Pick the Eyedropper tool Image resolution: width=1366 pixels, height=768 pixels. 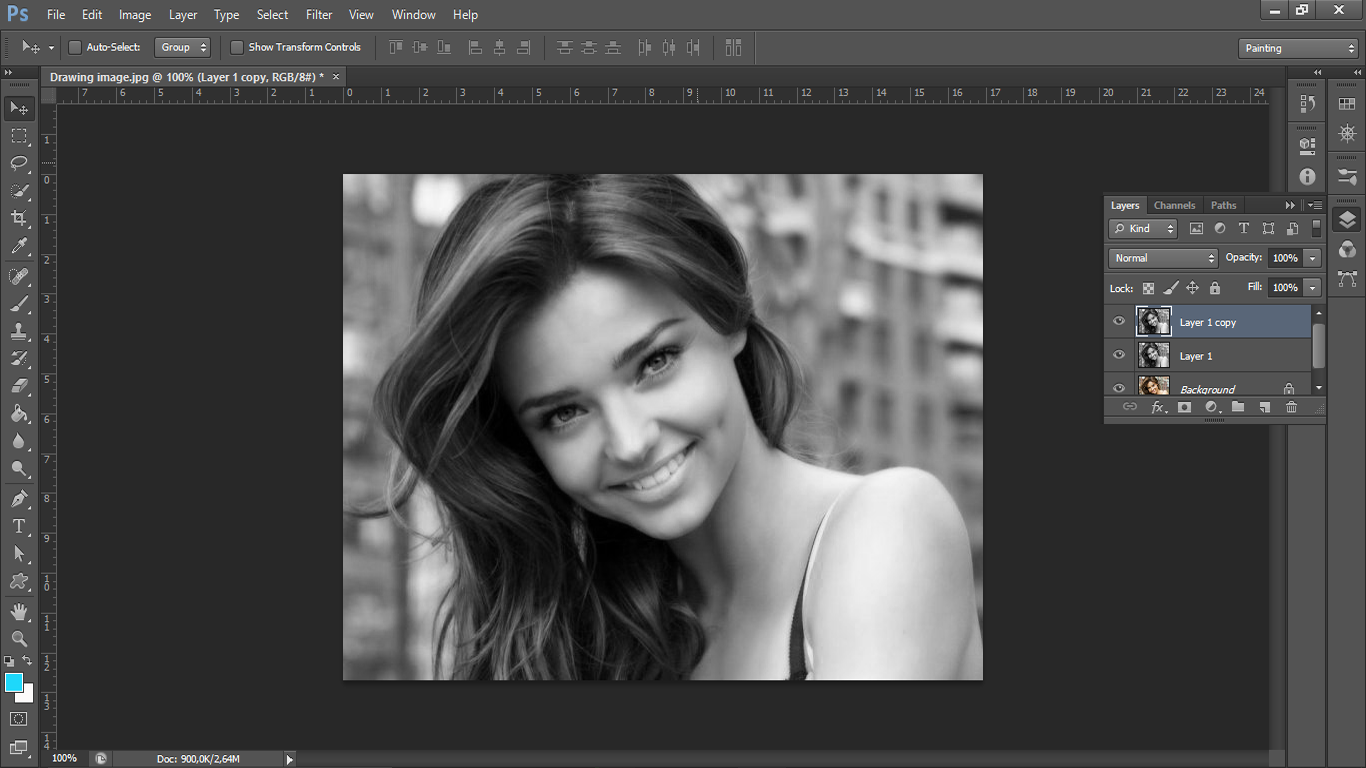(19, 246)
